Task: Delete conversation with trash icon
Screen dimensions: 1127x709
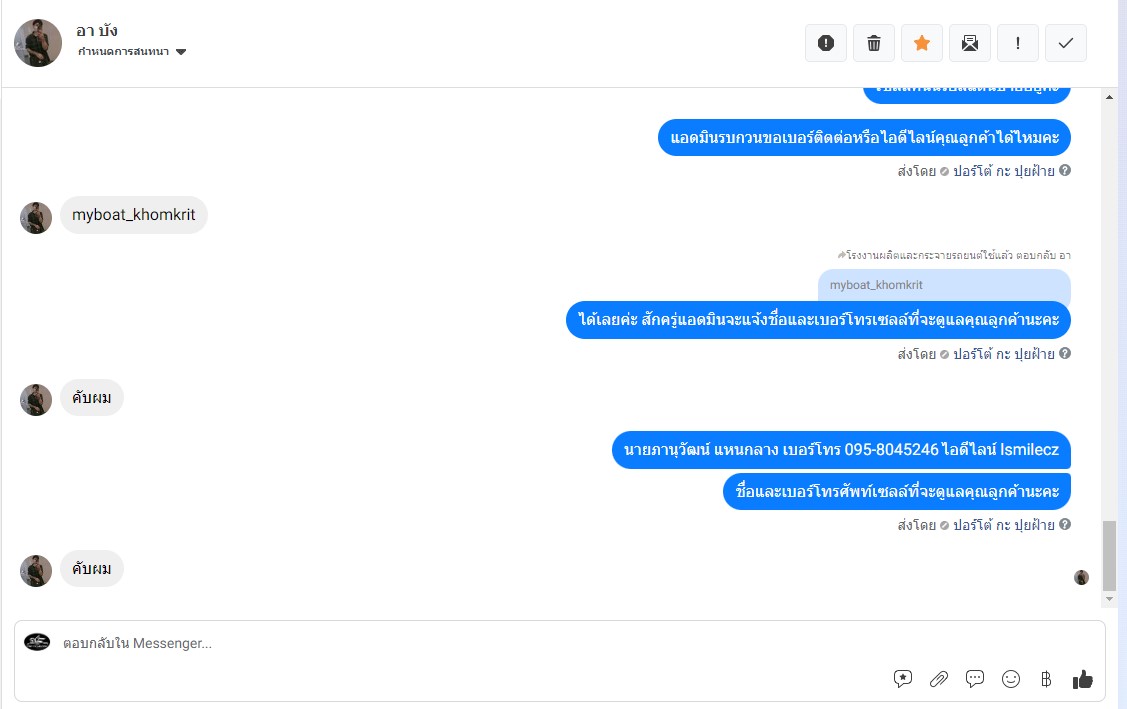Action: pyautogui.click(x=874, y=43)
